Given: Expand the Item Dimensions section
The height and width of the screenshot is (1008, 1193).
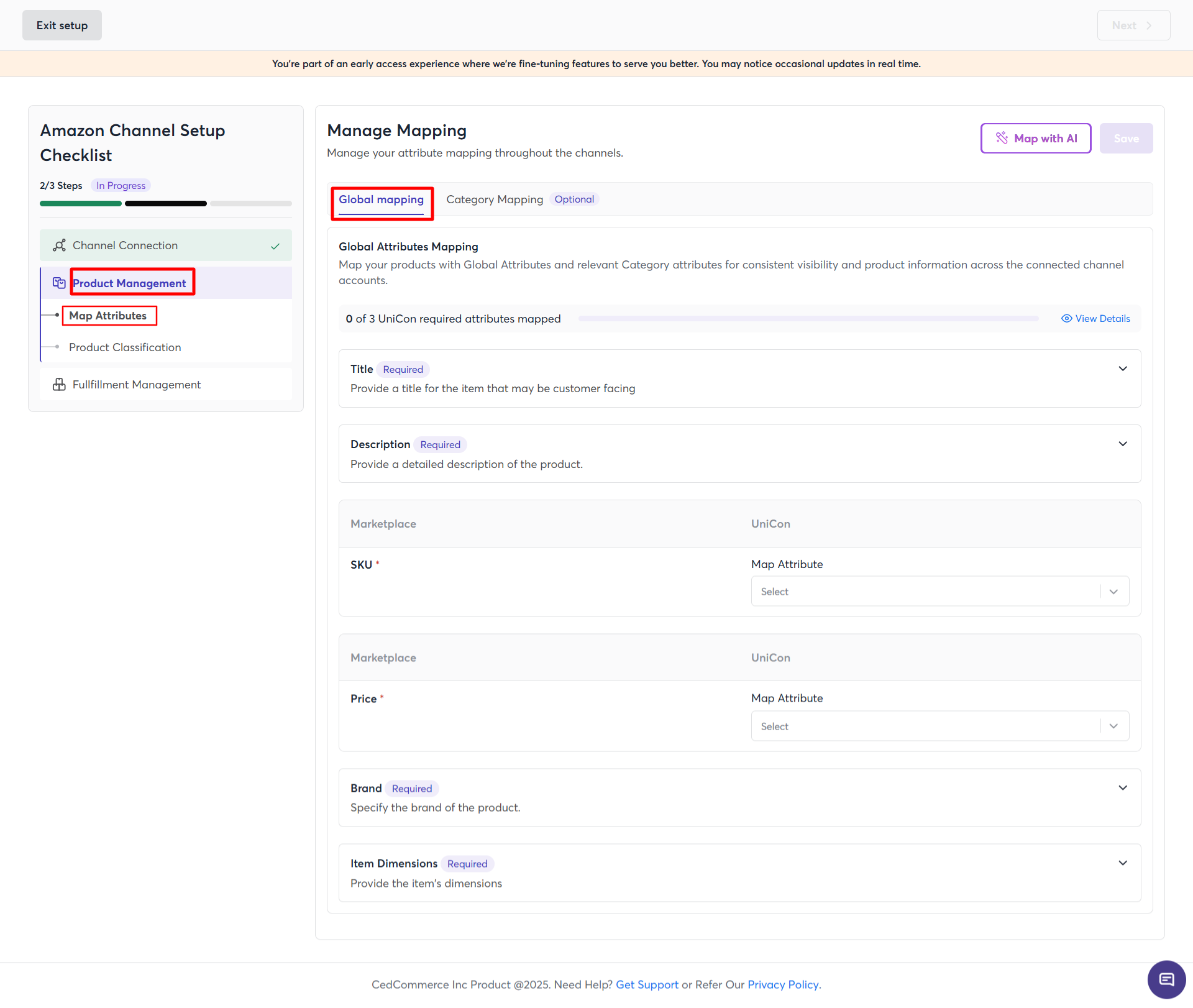Looking at the screenshot, I should (x=1122, y=863).
